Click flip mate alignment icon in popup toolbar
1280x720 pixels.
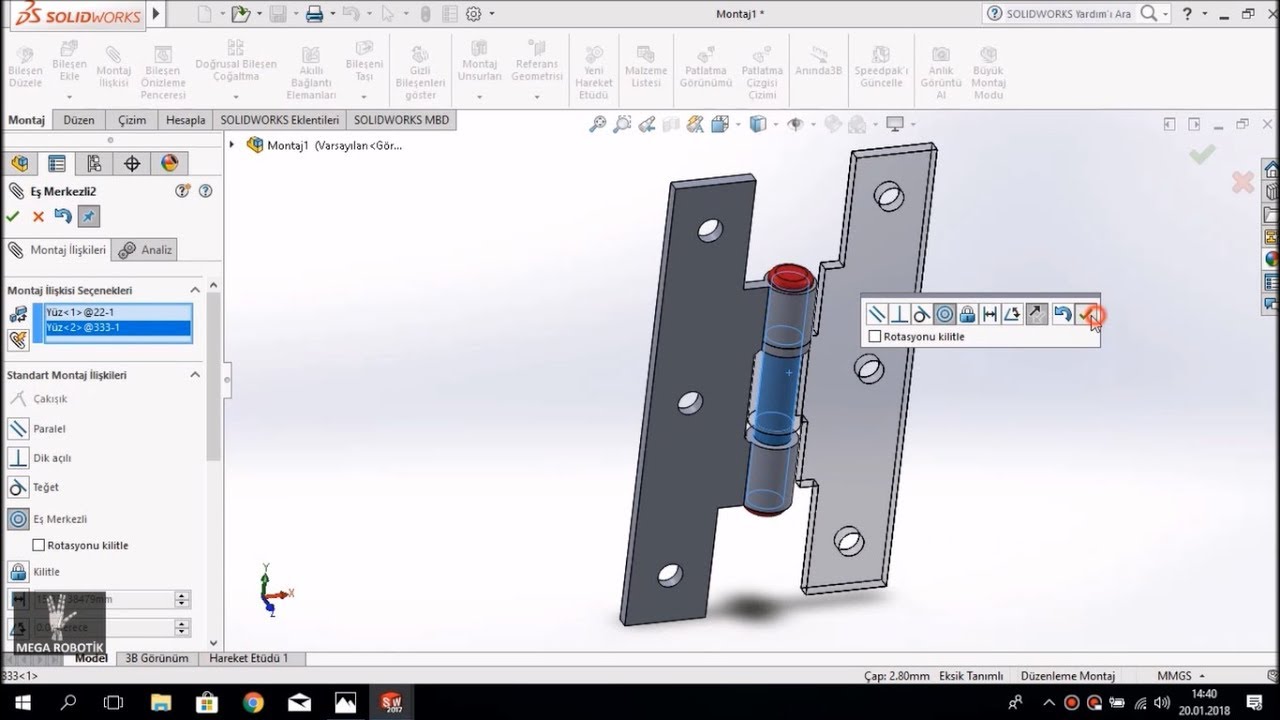(1037, 314)
